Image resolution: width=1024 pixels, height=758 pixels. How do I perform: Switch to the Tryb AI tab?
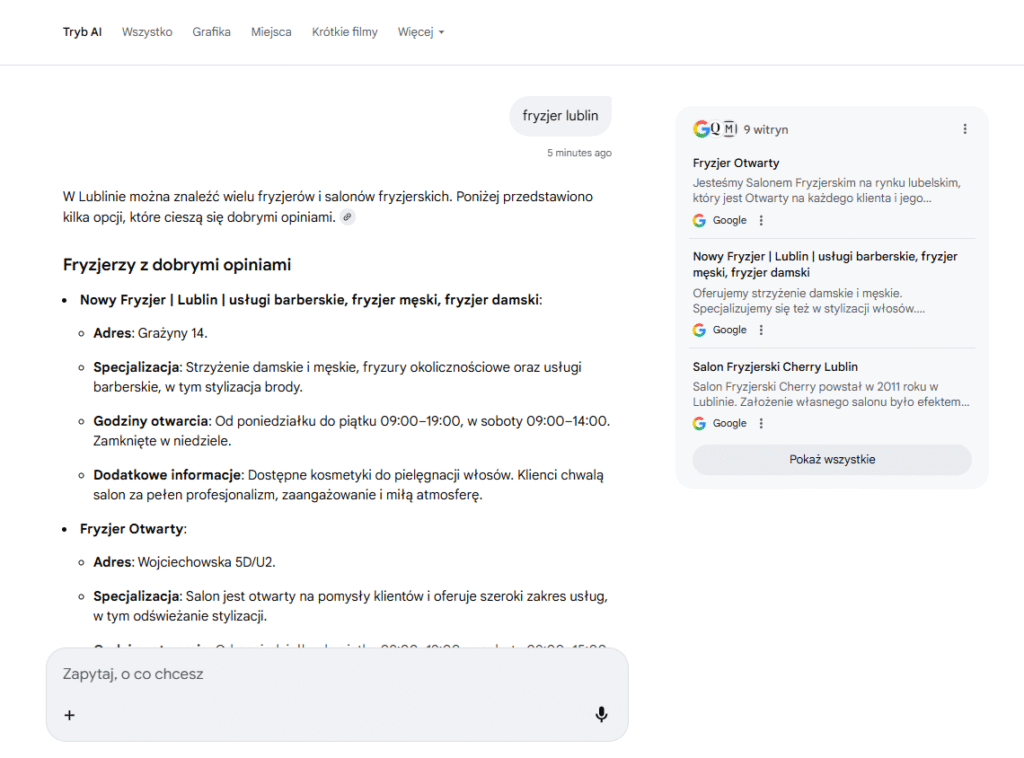pos(82,32)
